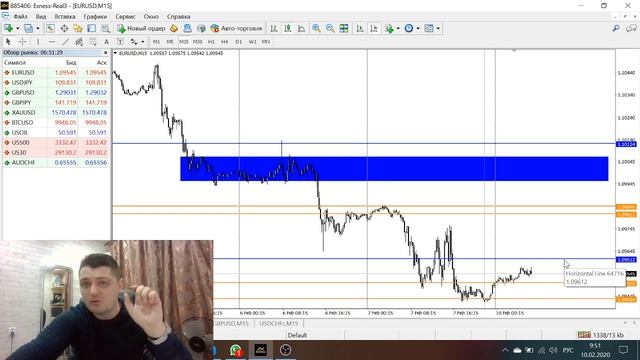Select the Fibonacci retracement tool

pyautogui.click(x=93, y=42)
